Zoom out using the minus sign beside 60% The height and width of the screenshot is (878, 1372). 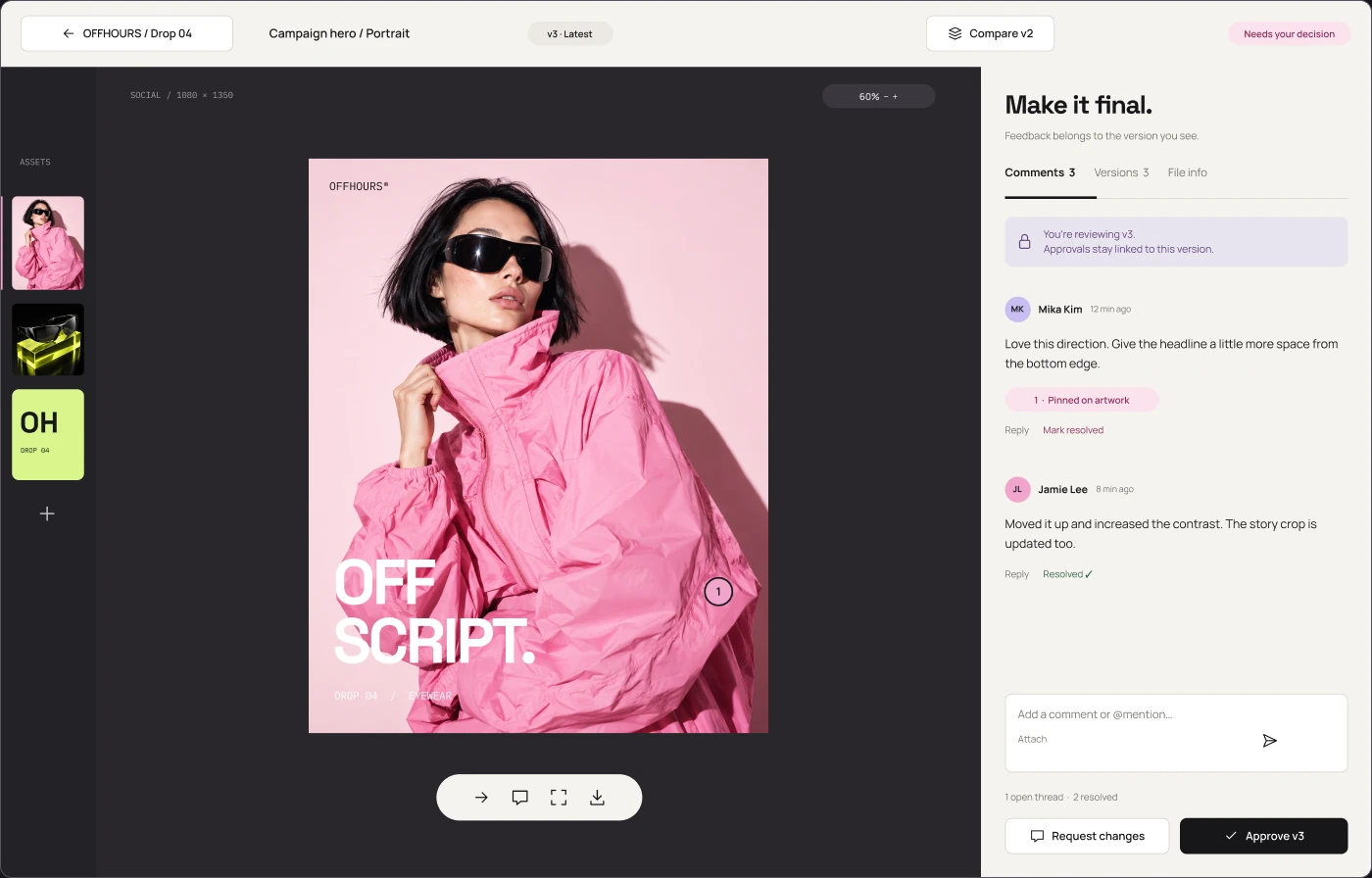point(886,96)
